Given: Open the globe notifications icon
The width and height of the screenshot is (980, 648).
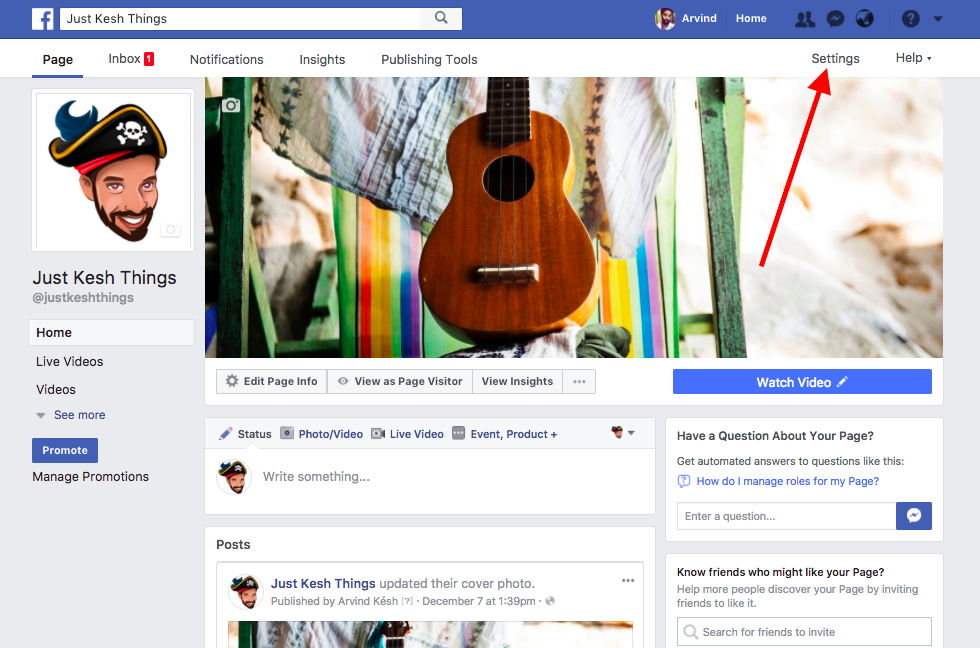Looking at the screenshot, I should (865, 18).
